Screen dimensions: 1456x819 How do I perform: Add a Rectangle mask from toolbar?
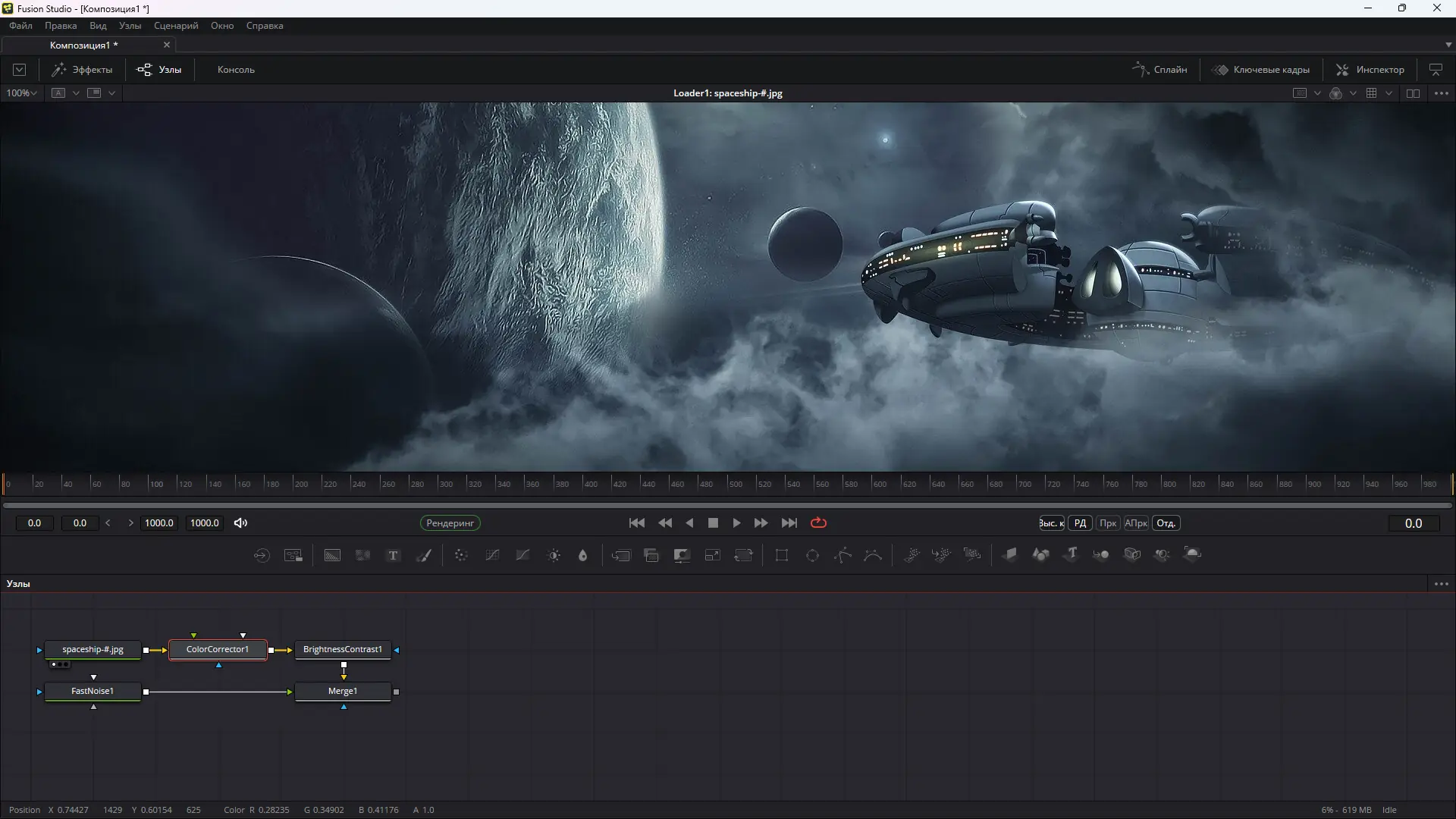tap(782, 555)
